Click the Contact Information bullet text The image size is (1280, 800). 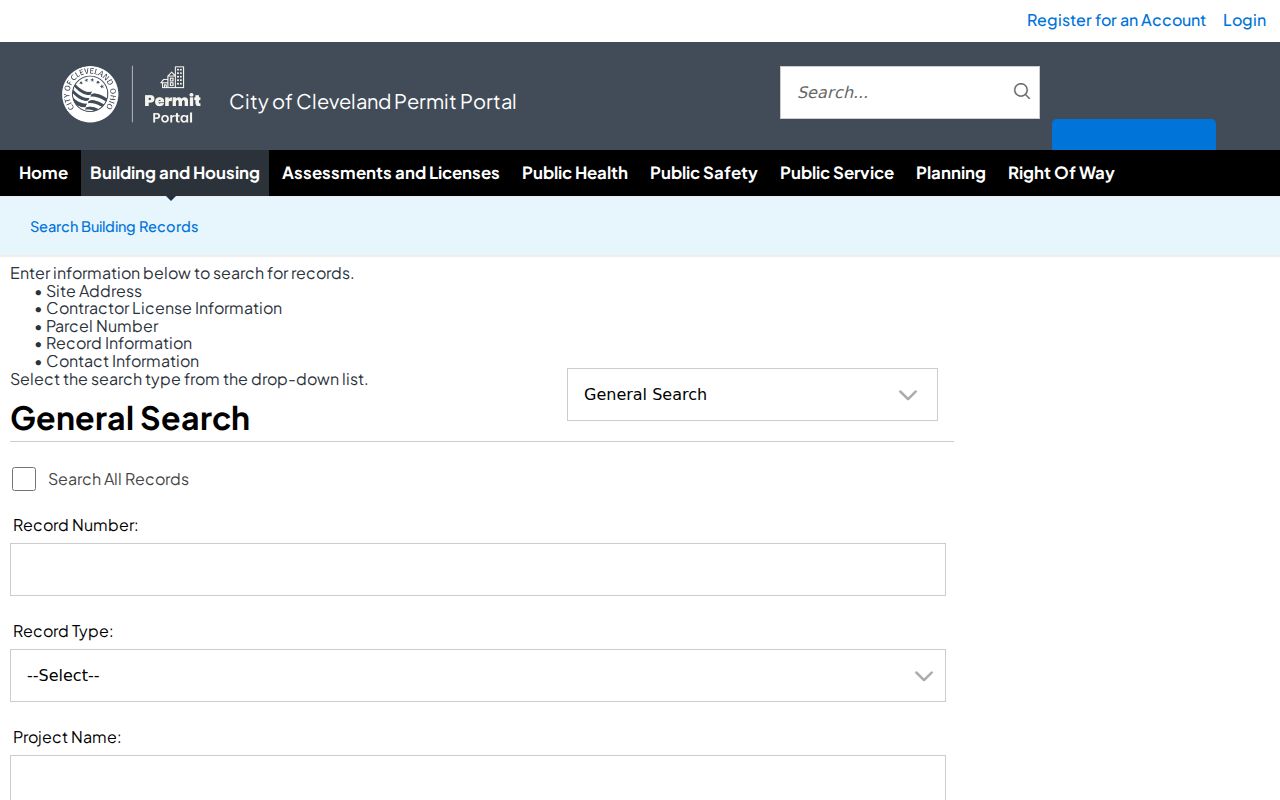click(x=122, y=361)
